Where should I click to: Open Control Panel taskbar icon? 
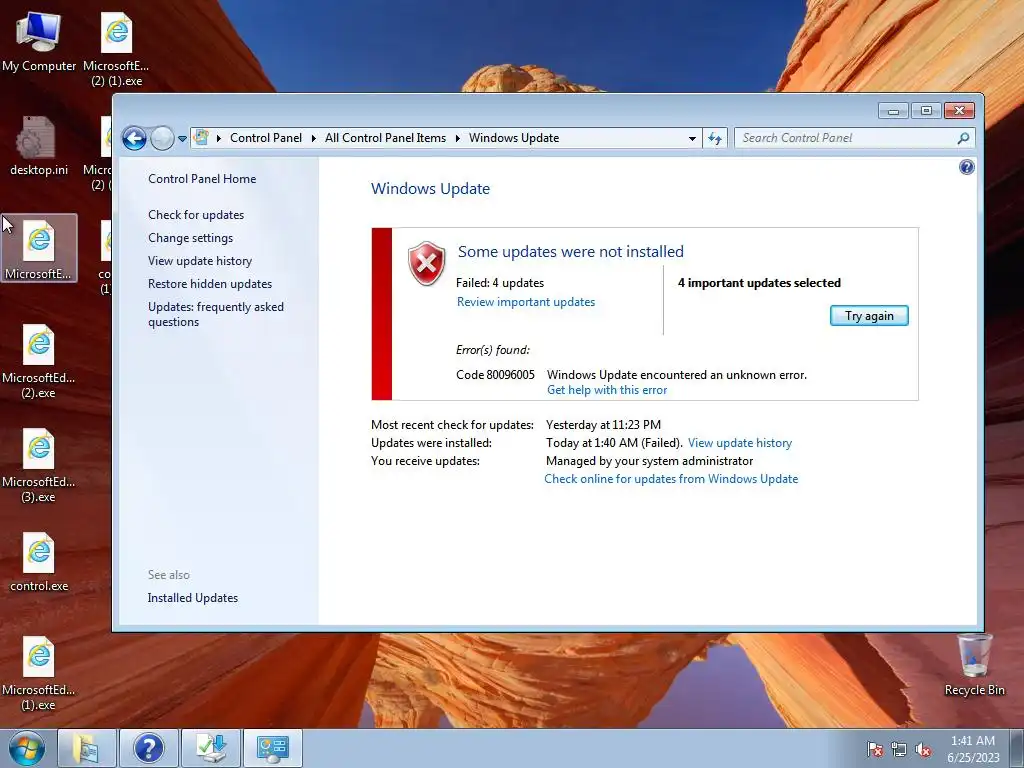click(x=272, y=748)
